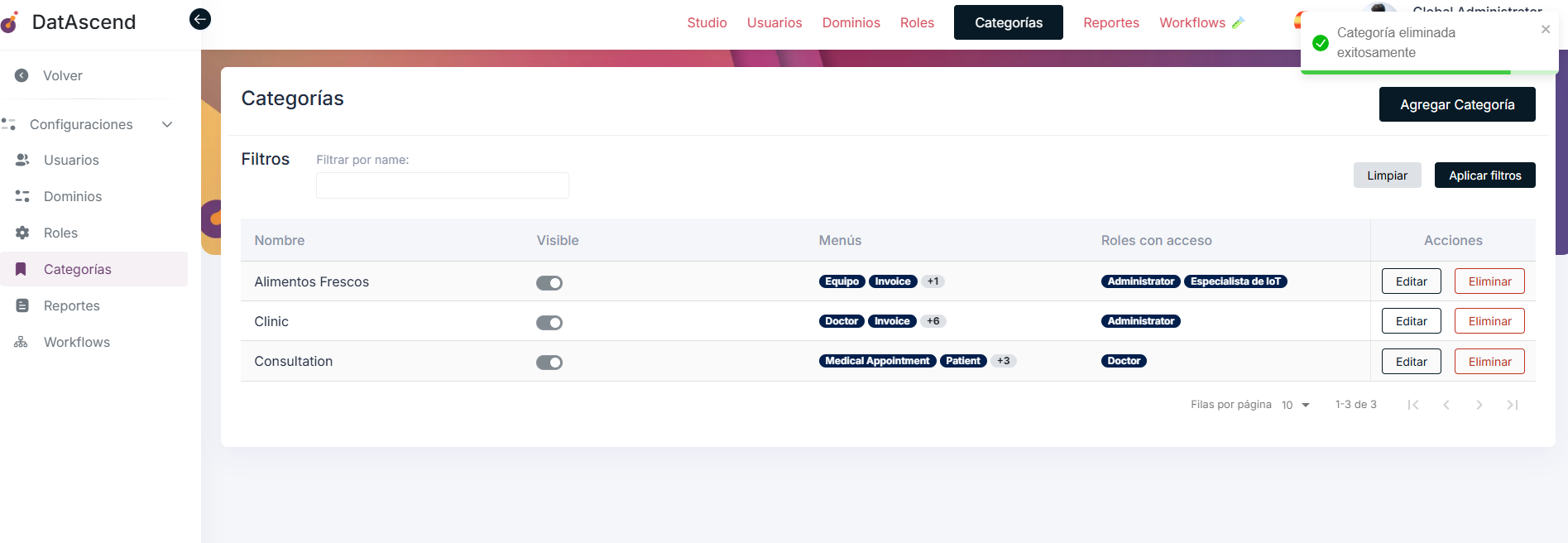
Task: Open the rows per page dropdown
Action: 1296,405
